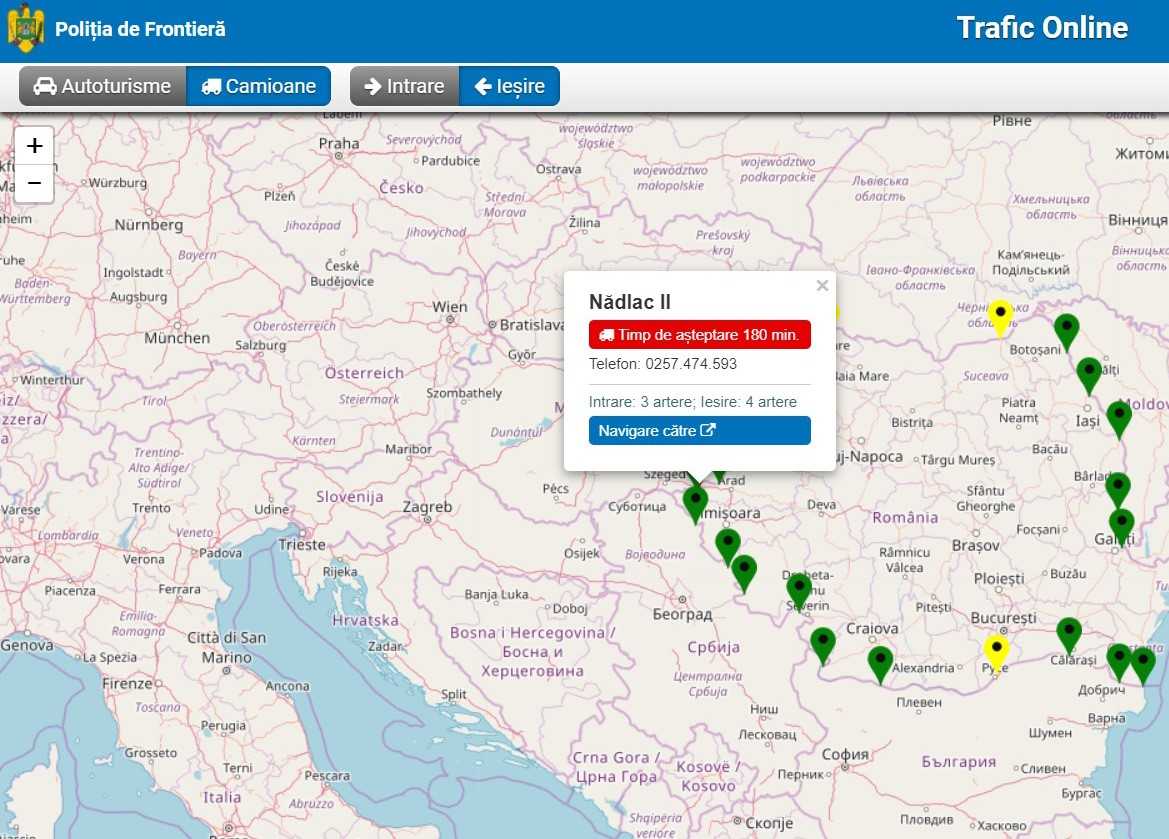Open Navigare către navigation link
Image resolution: width=1169 pixels, height=839 pixels.
pyautogui.click(x=699, y=431)
